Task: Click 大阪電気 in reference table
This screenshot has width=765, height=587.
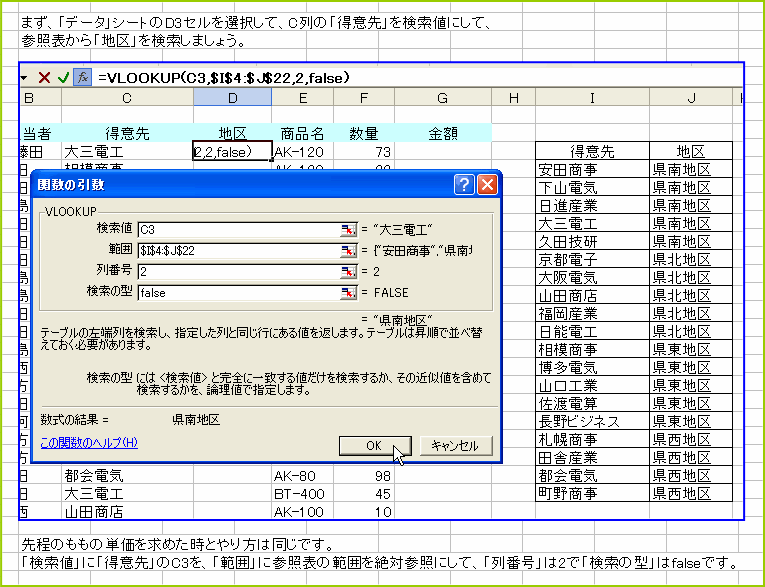Action: [592, 278]
